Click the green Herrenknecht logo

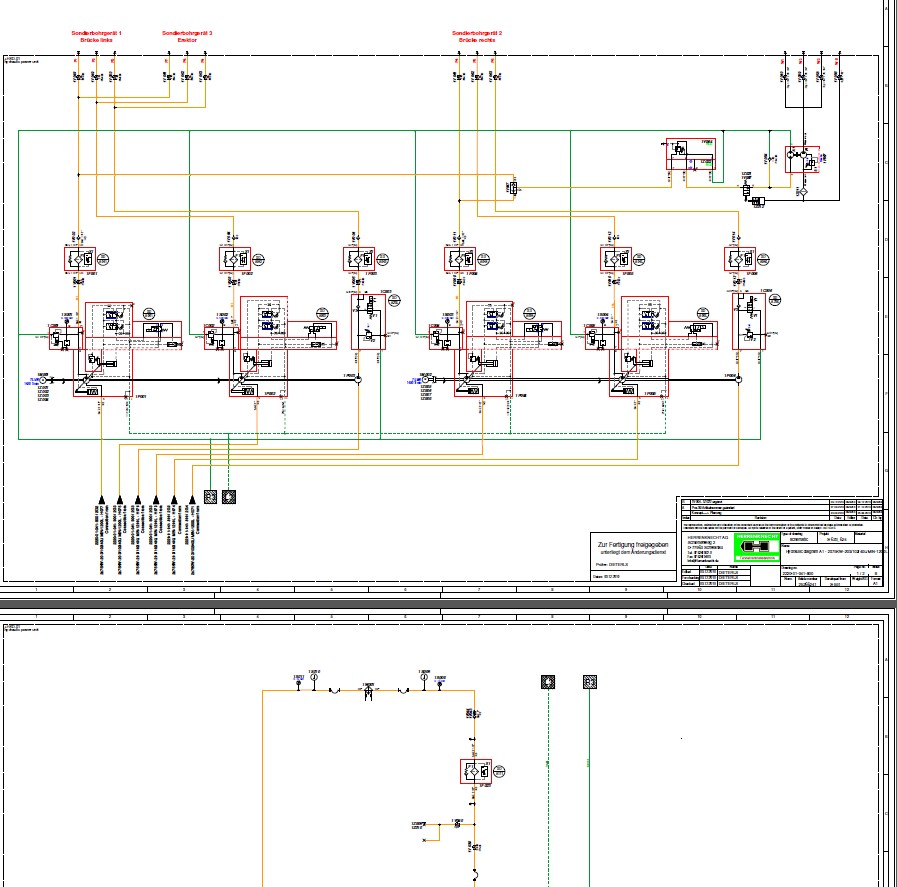tap(761, 547)
